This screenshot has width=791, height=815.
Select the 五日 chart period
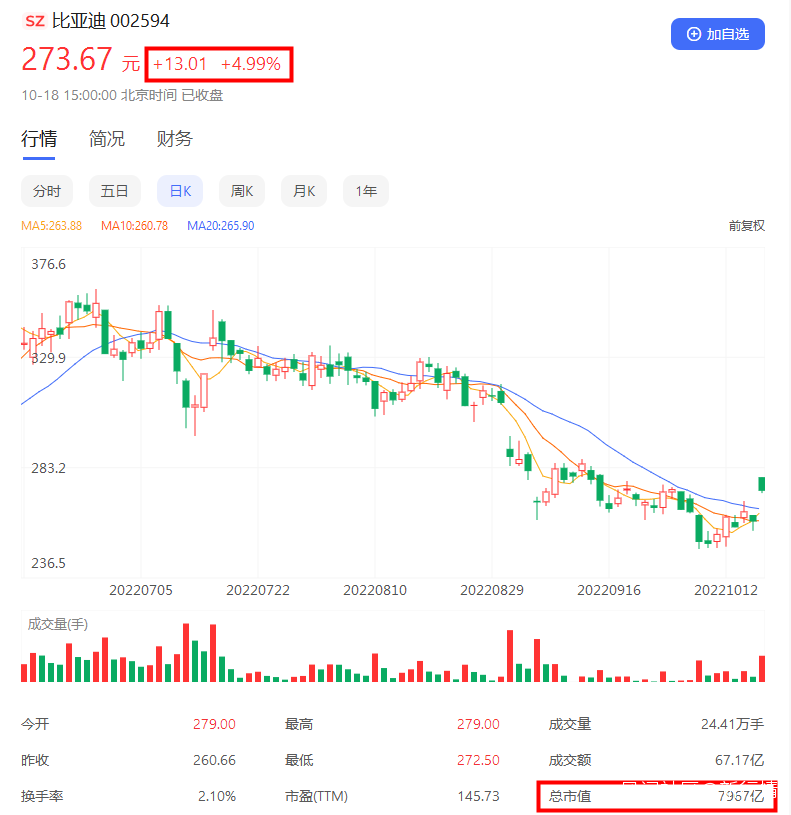pos(114,191)
